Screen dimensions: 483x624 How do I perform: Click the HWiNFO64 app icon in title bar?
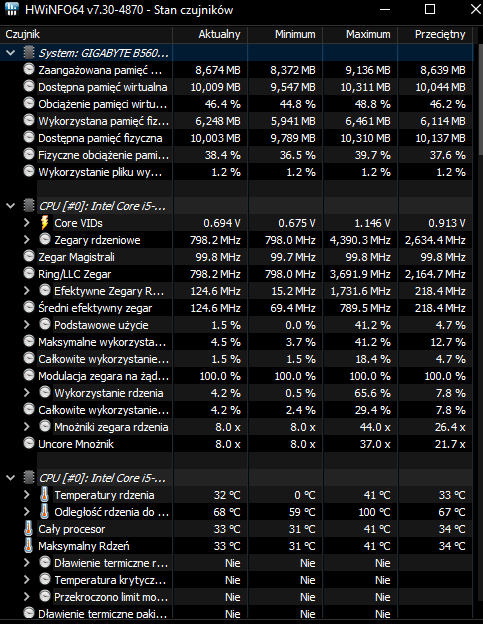pos(12,9)
